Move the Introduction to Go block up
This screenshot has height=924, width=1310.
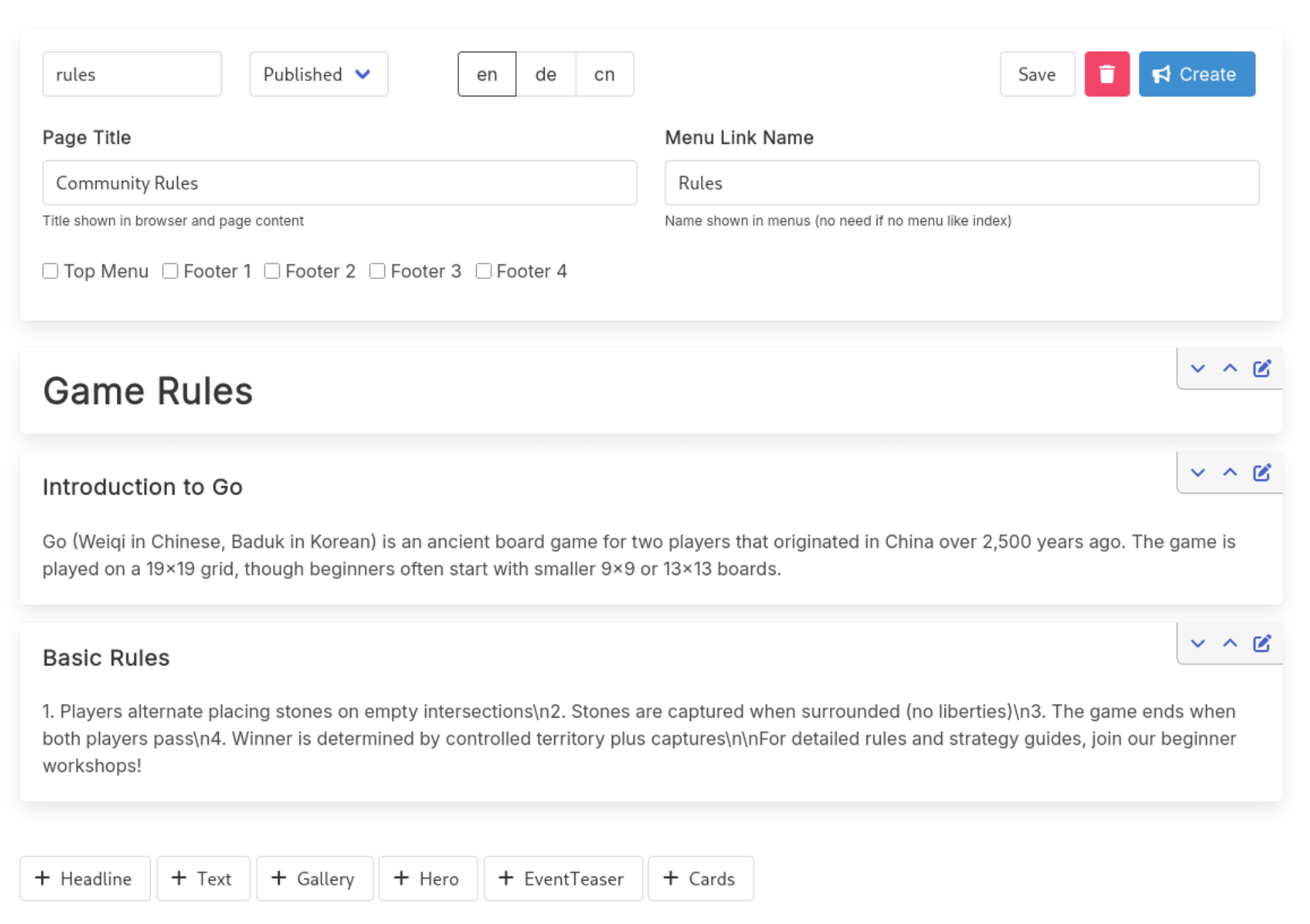pos(1230,473)
